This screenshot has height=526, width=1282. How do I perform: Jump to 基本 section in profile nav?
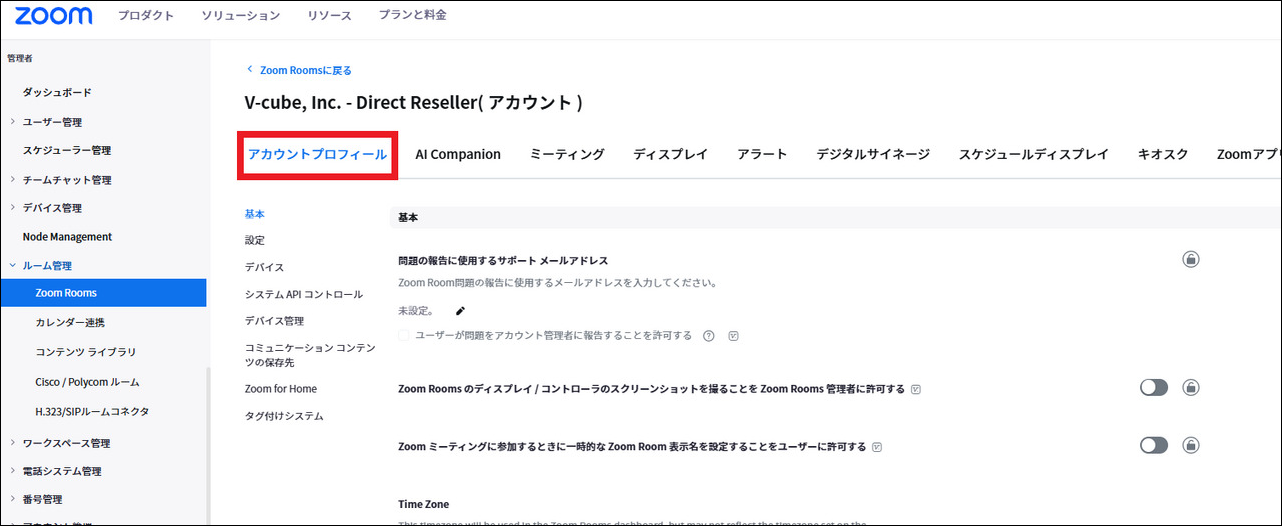click(255, 214)
